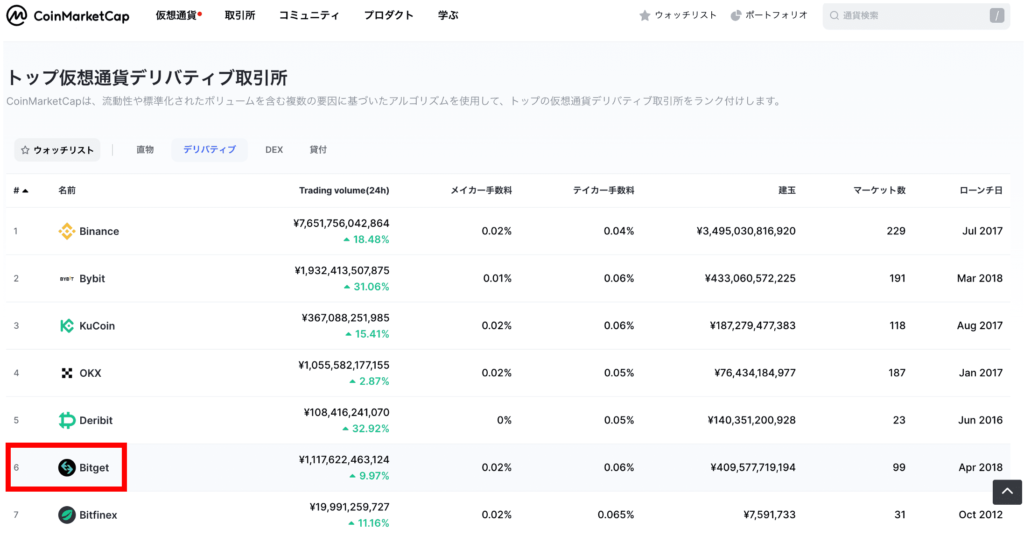Click the Bybit logo icon
1024x536 pixels.
point(67,279)
